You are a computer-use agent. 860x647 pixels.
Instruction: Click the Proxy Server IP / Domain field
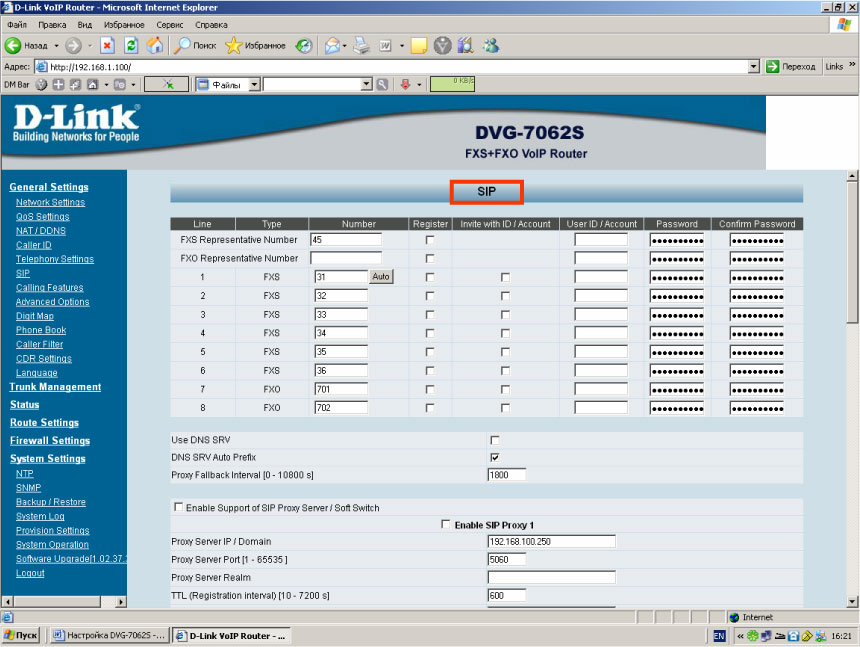point(551,542)
